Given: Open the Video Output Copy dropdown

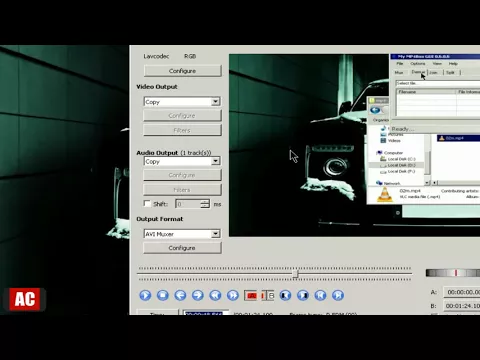Looking at the screenshot, I should point(182,102).
